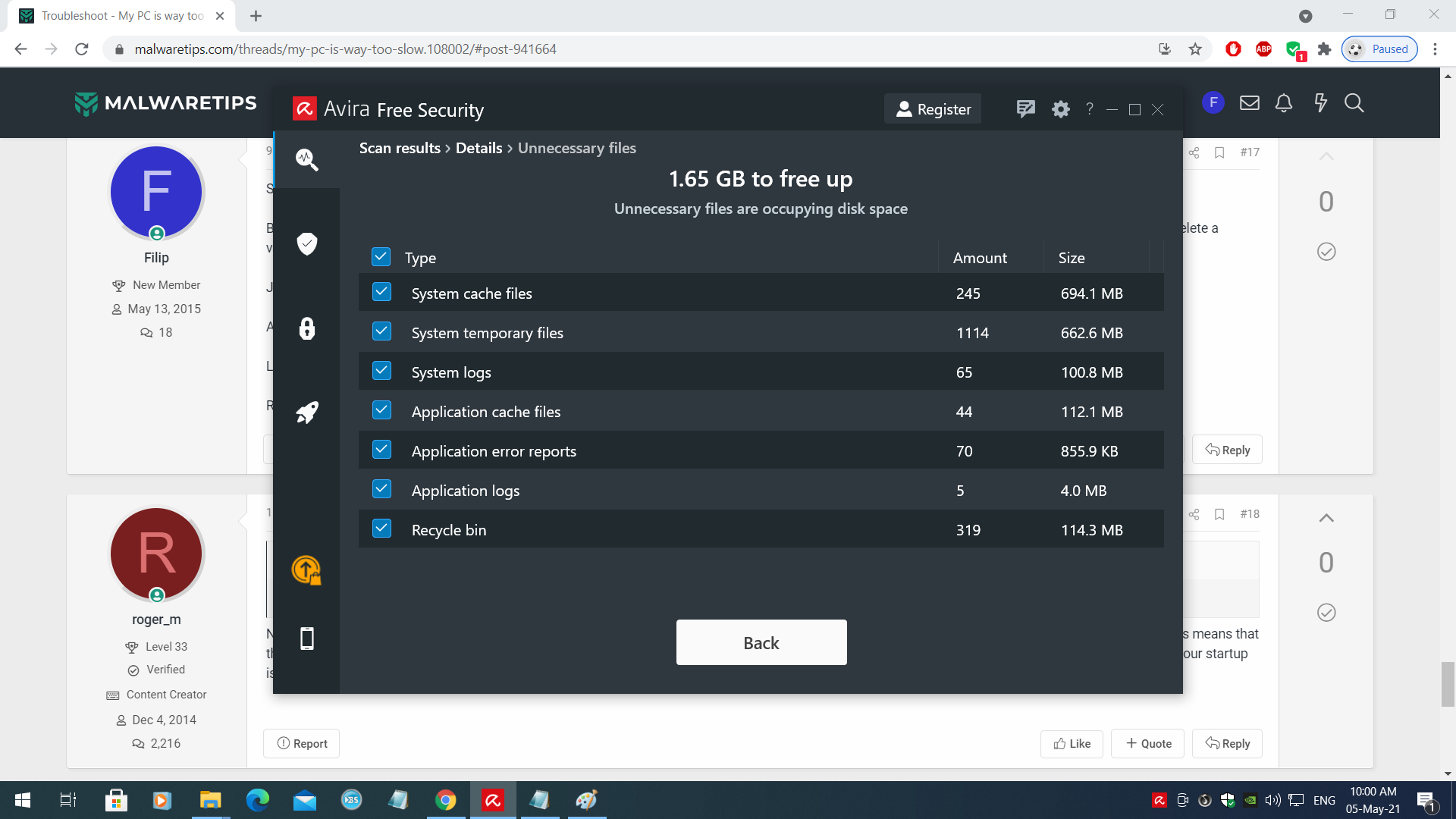The height and width of the screenshot is (819, 1456).
Task: Open Avira settings gear icon
Action: coord(1060,109)
